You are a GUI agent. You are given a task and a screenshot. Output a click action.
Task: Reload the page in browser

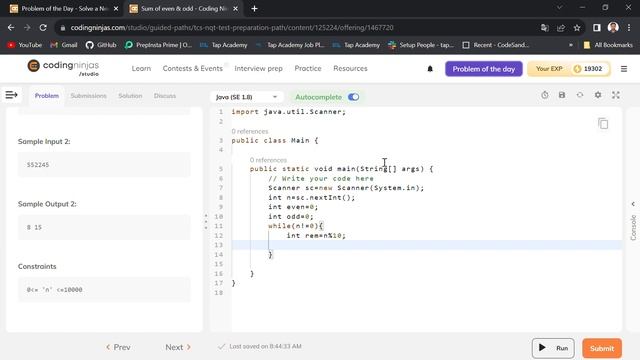tap(43, 27)
